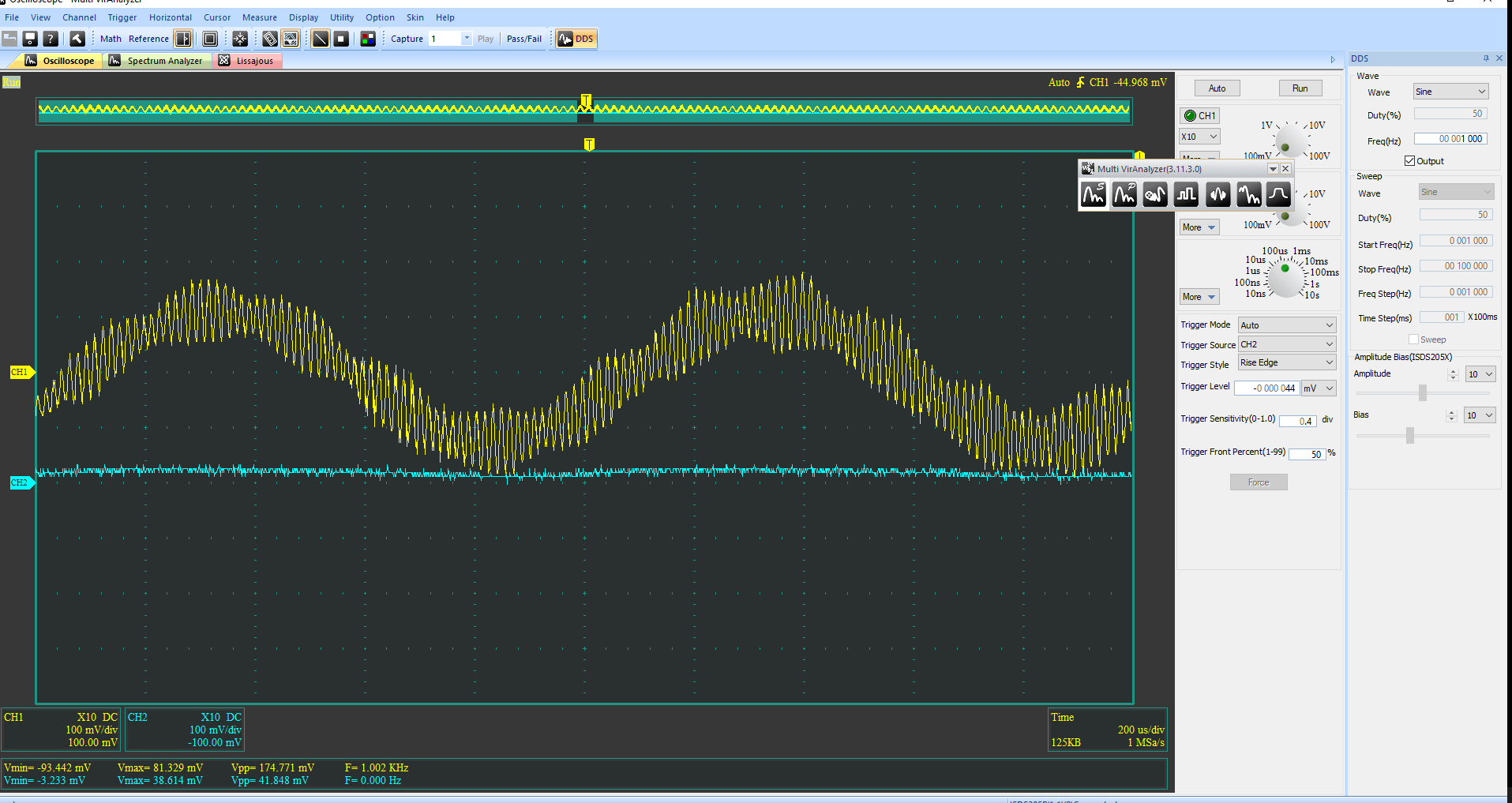Open the Capture count dropdown

pos(467,39)
